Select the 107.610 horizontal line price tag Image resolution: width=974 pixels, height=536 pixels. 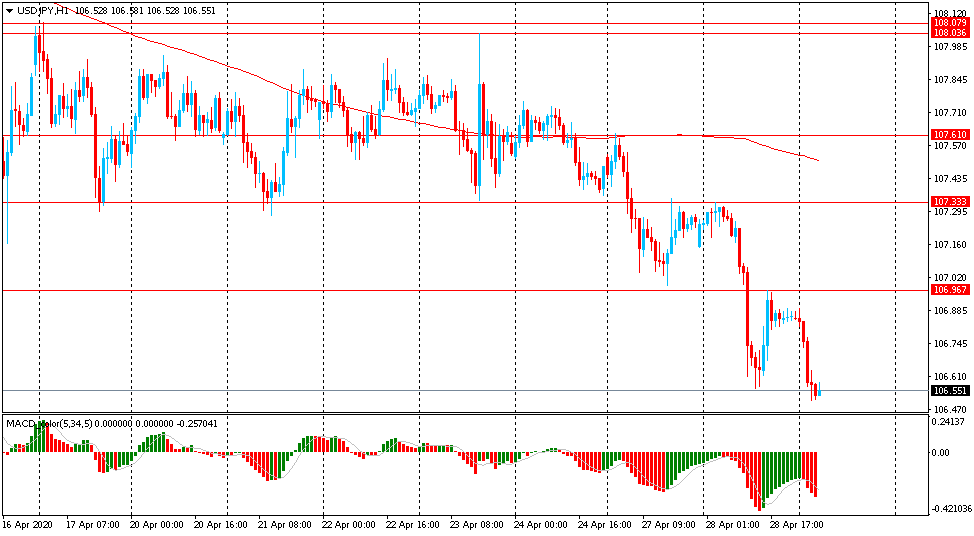pos(950,135)
